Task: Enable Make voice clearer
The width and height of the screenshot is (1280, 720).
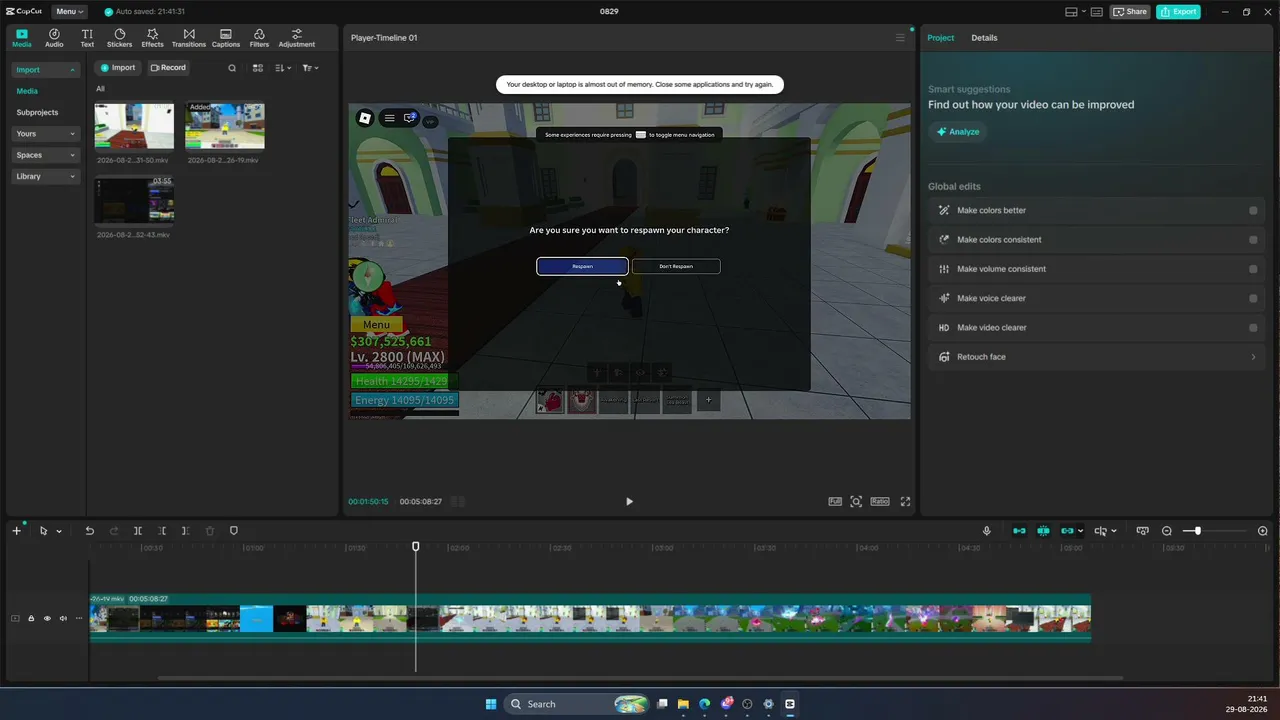Action: click(x=1253, y=298)
